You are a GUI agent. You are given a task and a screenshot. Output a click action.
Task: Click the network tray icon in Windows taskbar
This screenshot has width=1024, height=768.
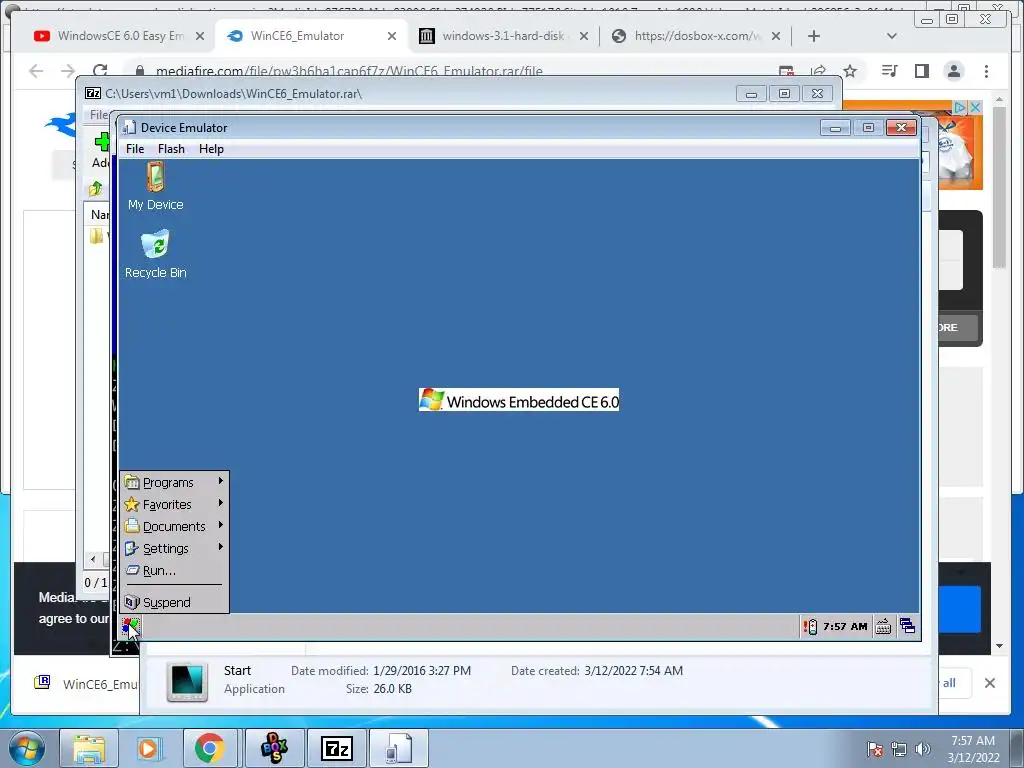(899, 749)
